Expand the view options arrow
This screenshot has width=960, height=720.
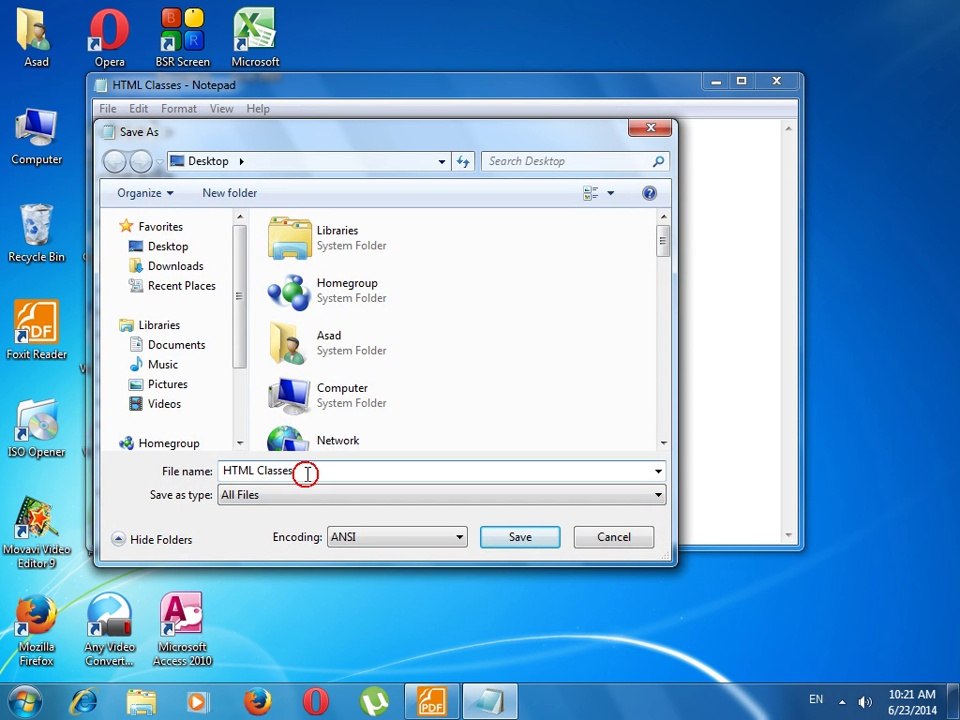tap(610, 193)
